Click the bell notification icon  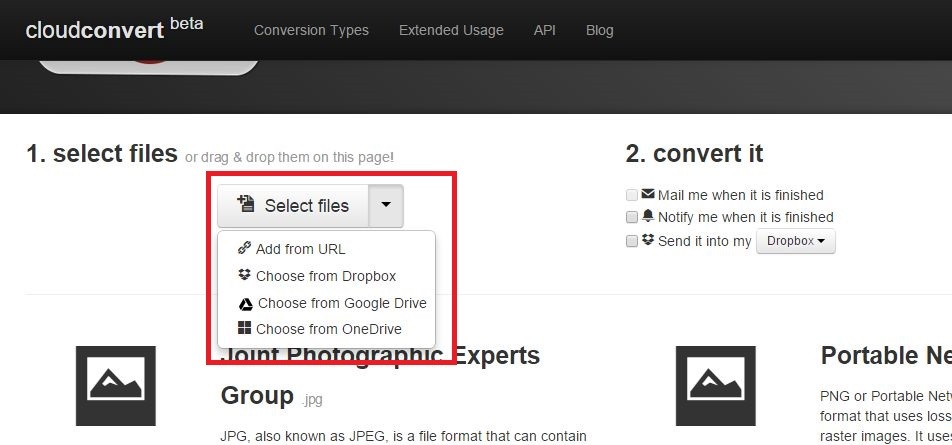pyautogui.click(x=648, y=216)
